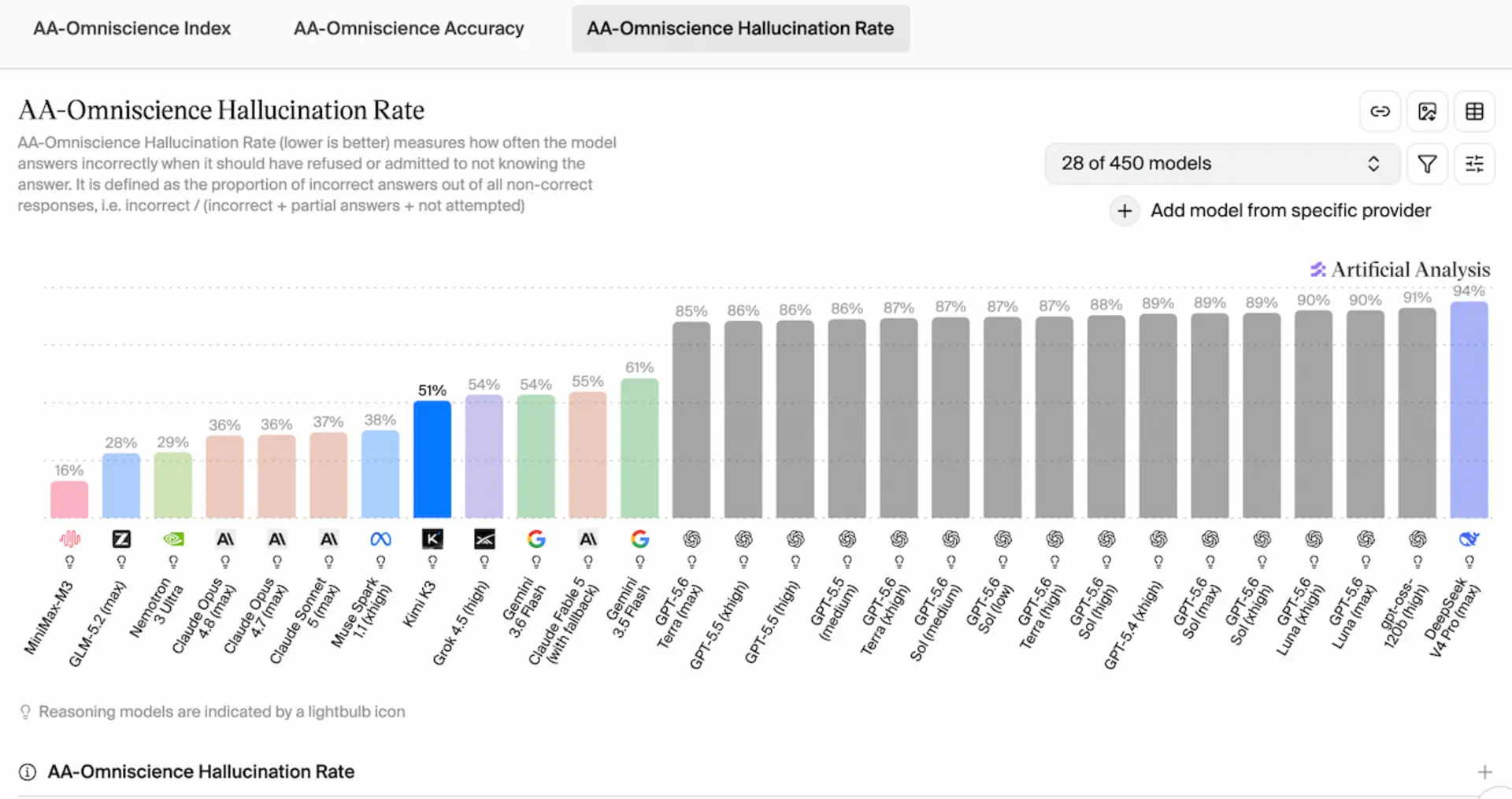Open chart settings sliders icon

coord(1474,164)
